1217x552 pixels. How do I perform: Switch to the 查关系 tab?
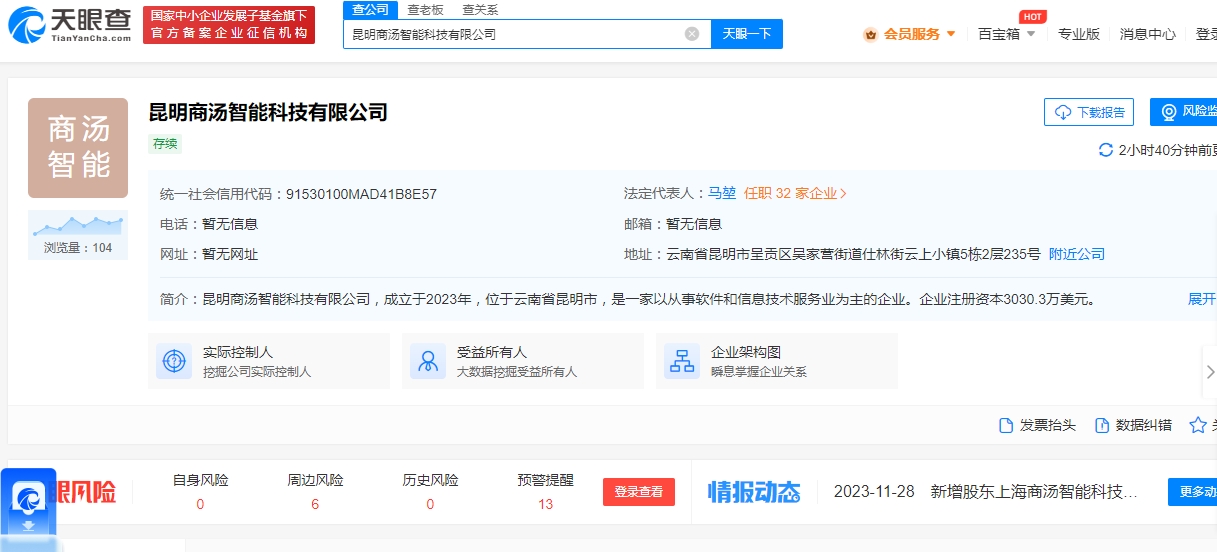pyautogui.click(x=480, y=9)
